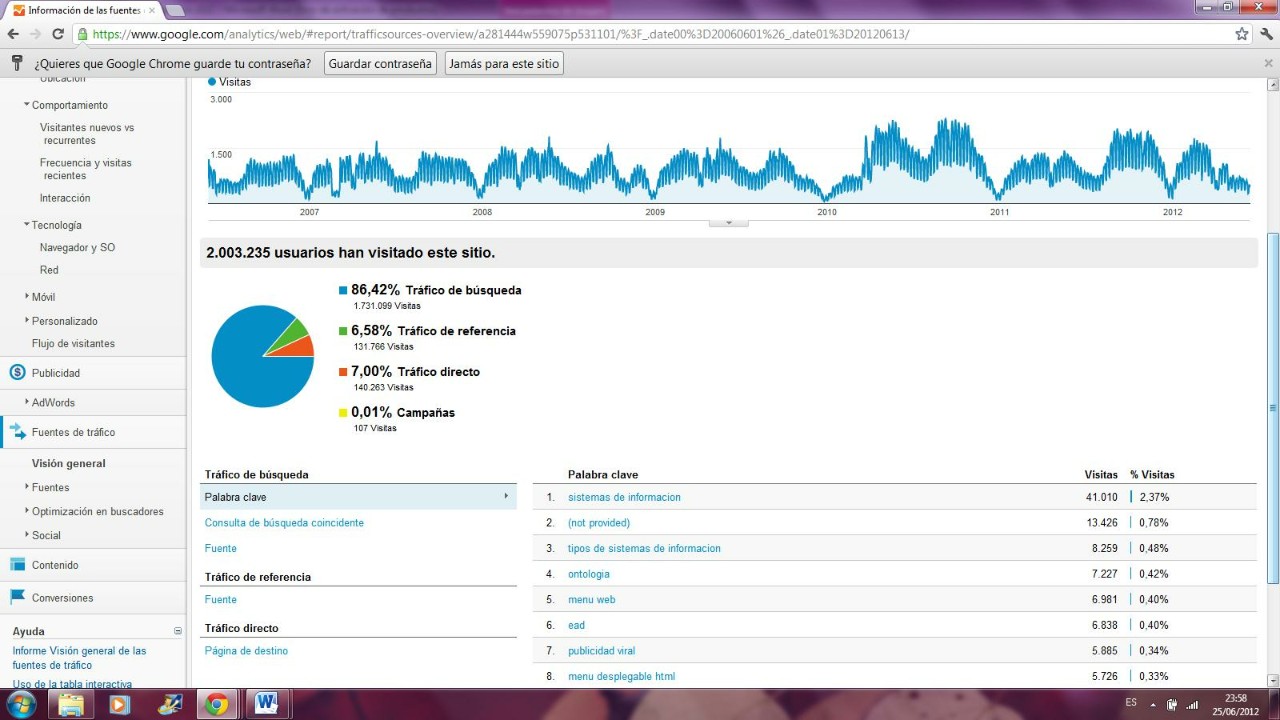Click the browser address bar URL

click(500, 34)
